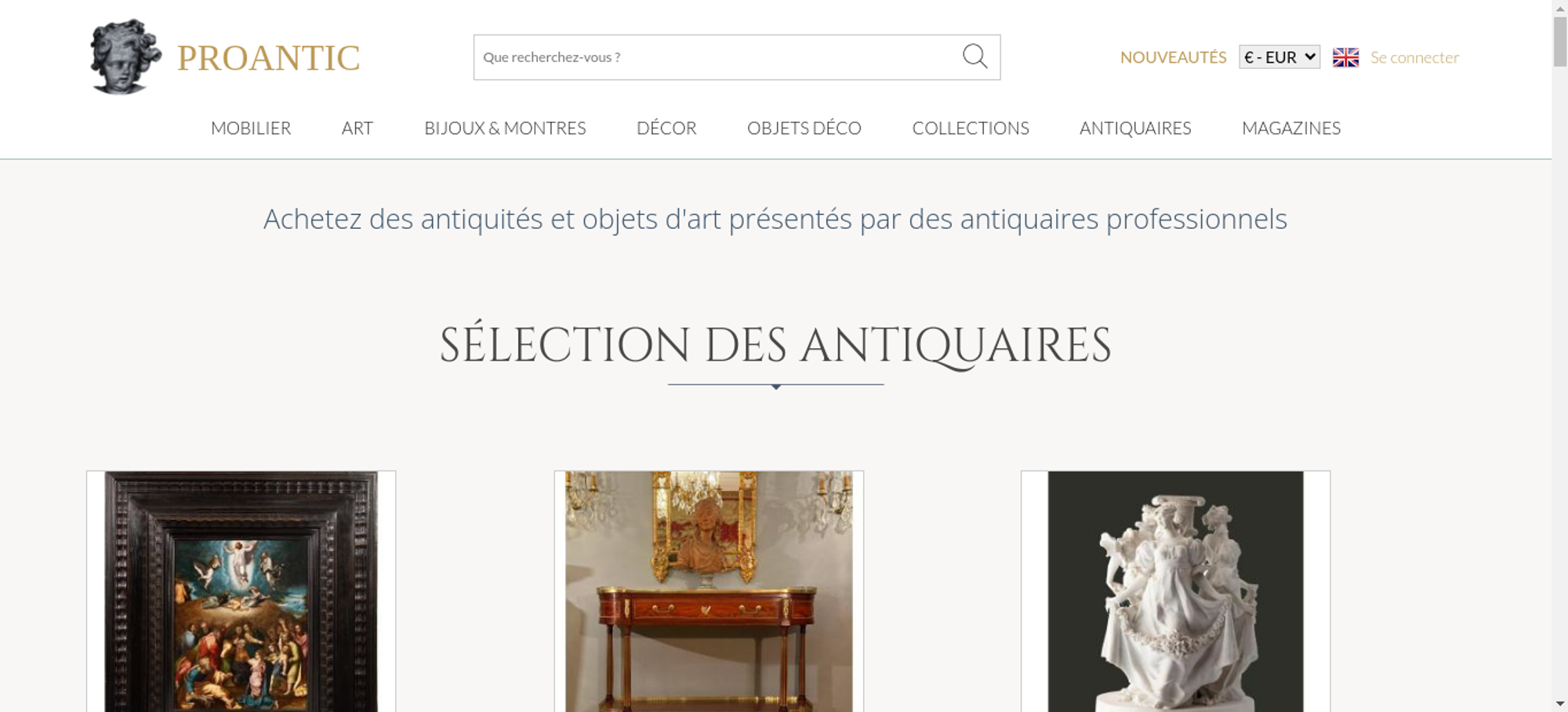Click the Proantic cherub head logo

pyautogui.click(x=125, y=57)
